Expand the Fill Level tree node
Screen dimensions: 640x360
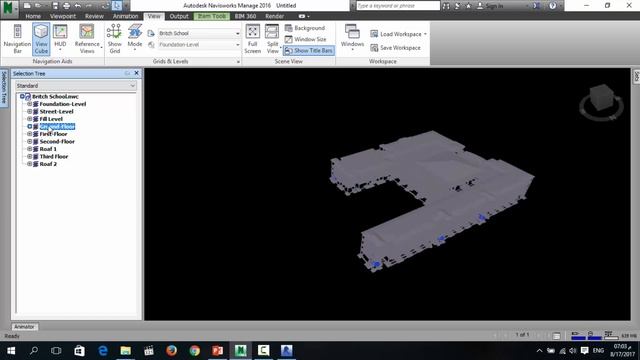29,119
